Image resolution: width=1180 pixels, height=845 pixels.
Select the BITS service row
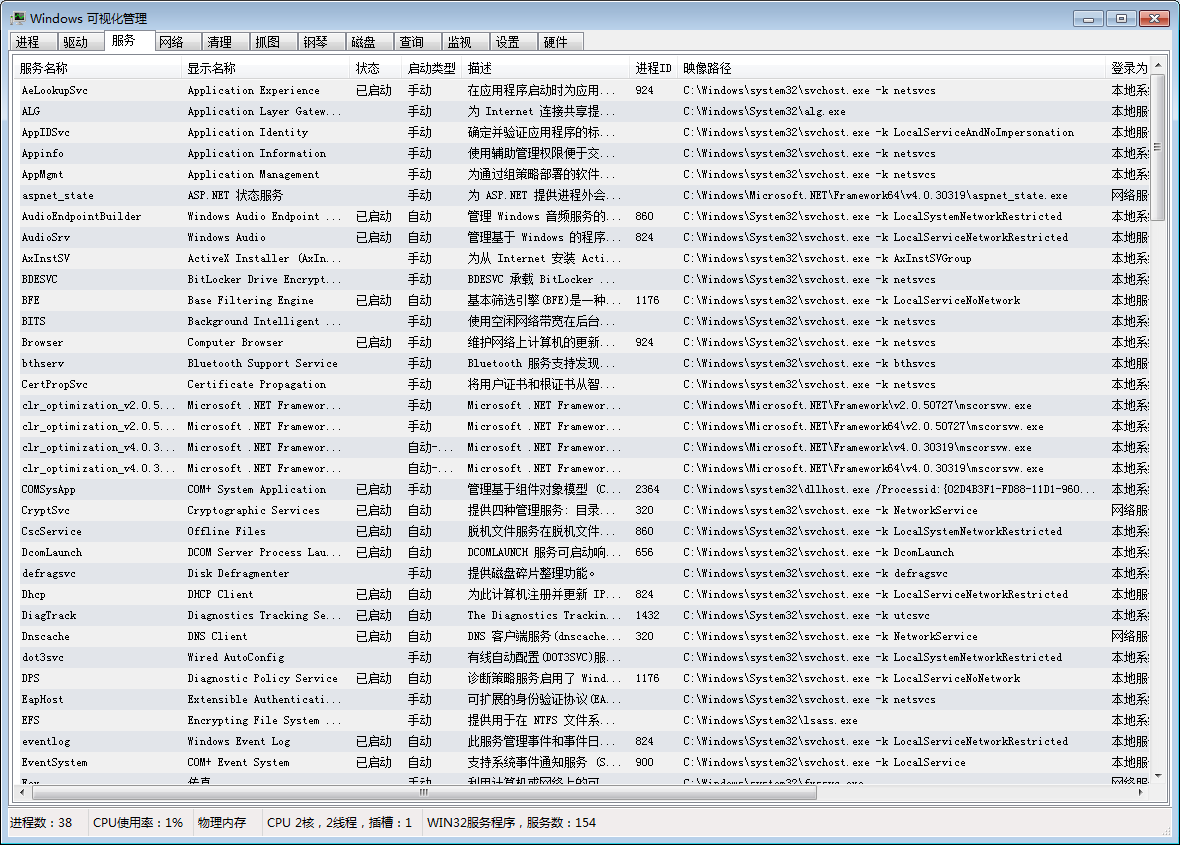[34, 322]
